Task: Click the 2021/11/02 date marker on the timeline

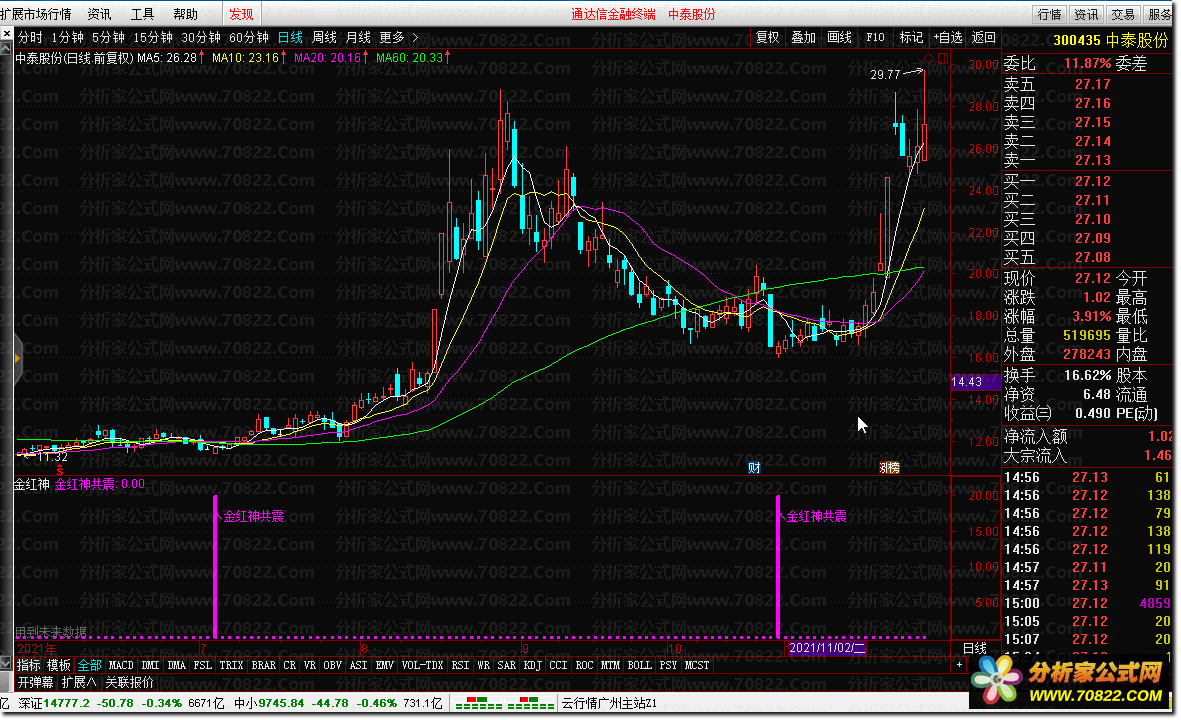Action: [x=826, y=648]
